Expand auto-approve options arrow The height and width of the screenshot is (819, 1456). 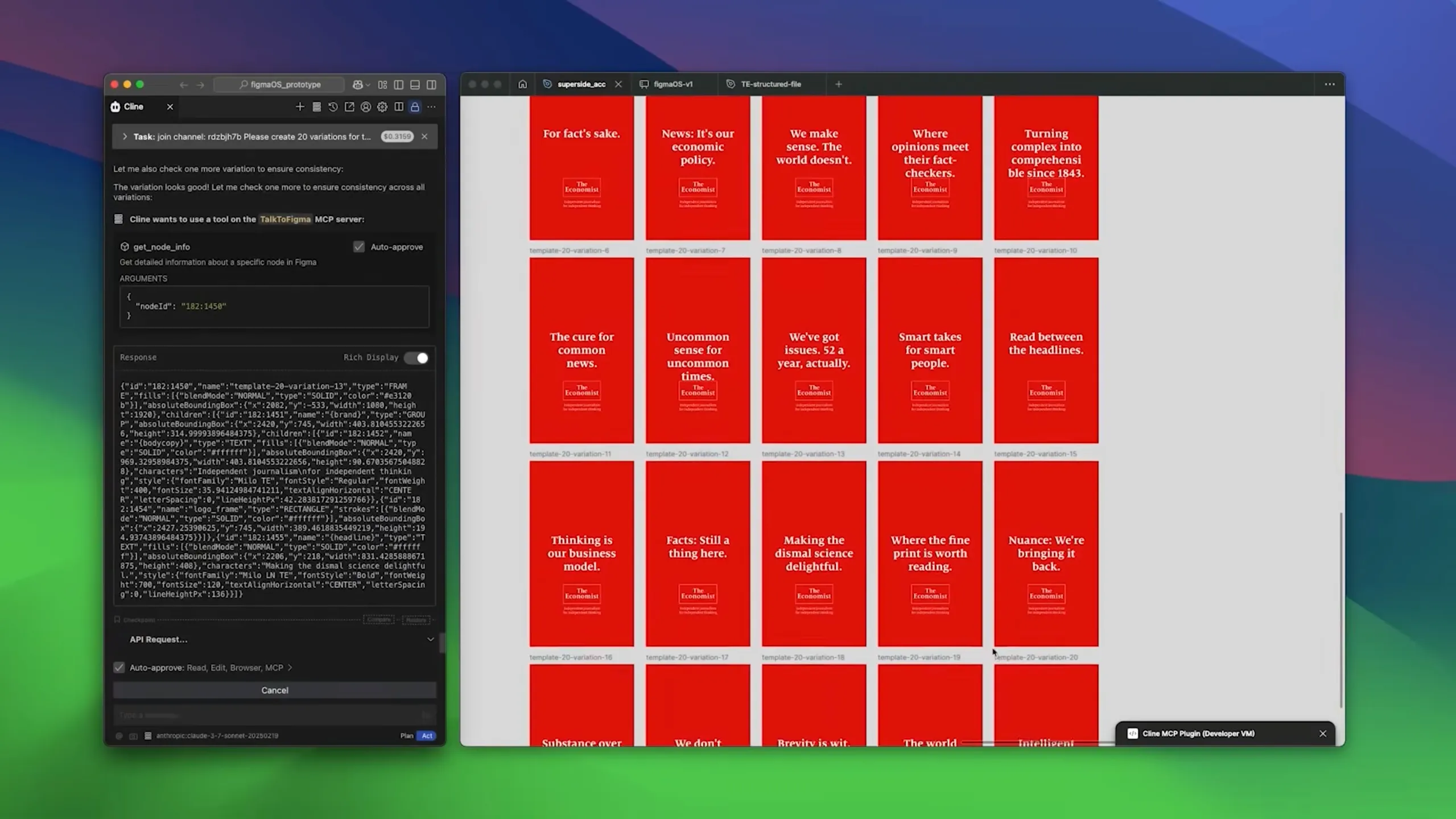290,668
